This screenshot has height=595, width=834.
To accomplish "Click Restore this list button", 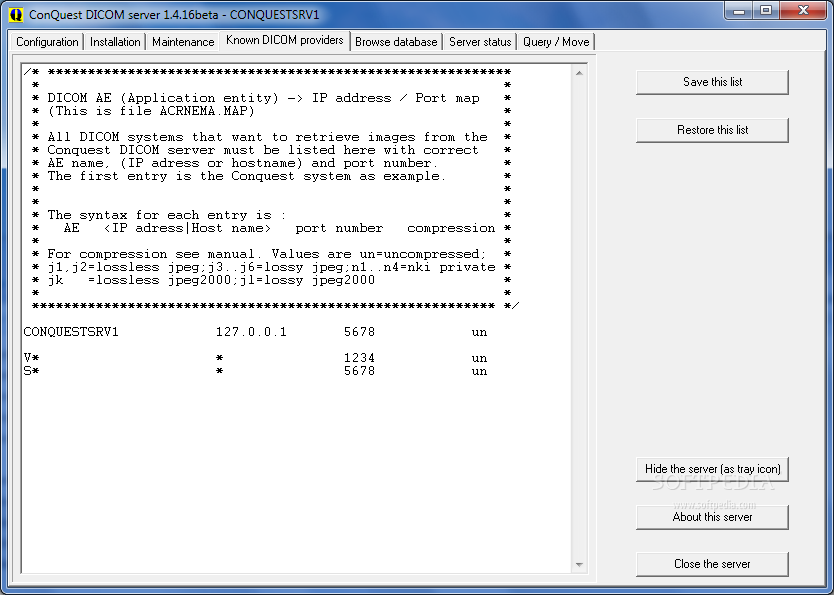I will [x=712, y=130].
